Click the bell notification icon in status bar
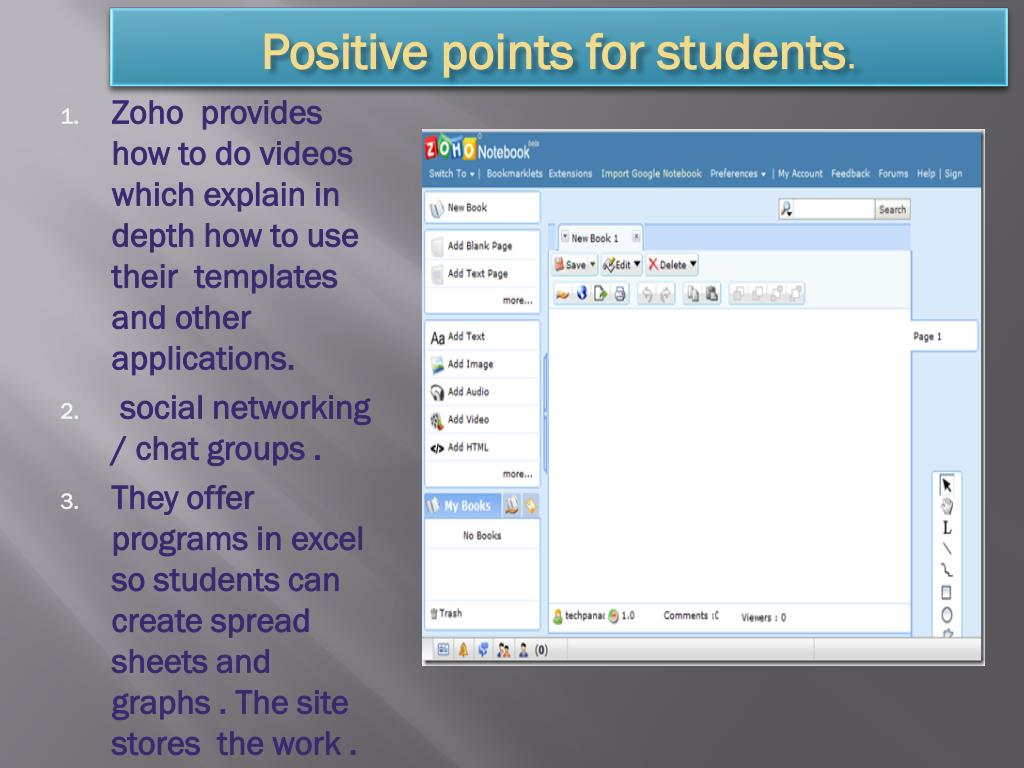 point(464,650)
